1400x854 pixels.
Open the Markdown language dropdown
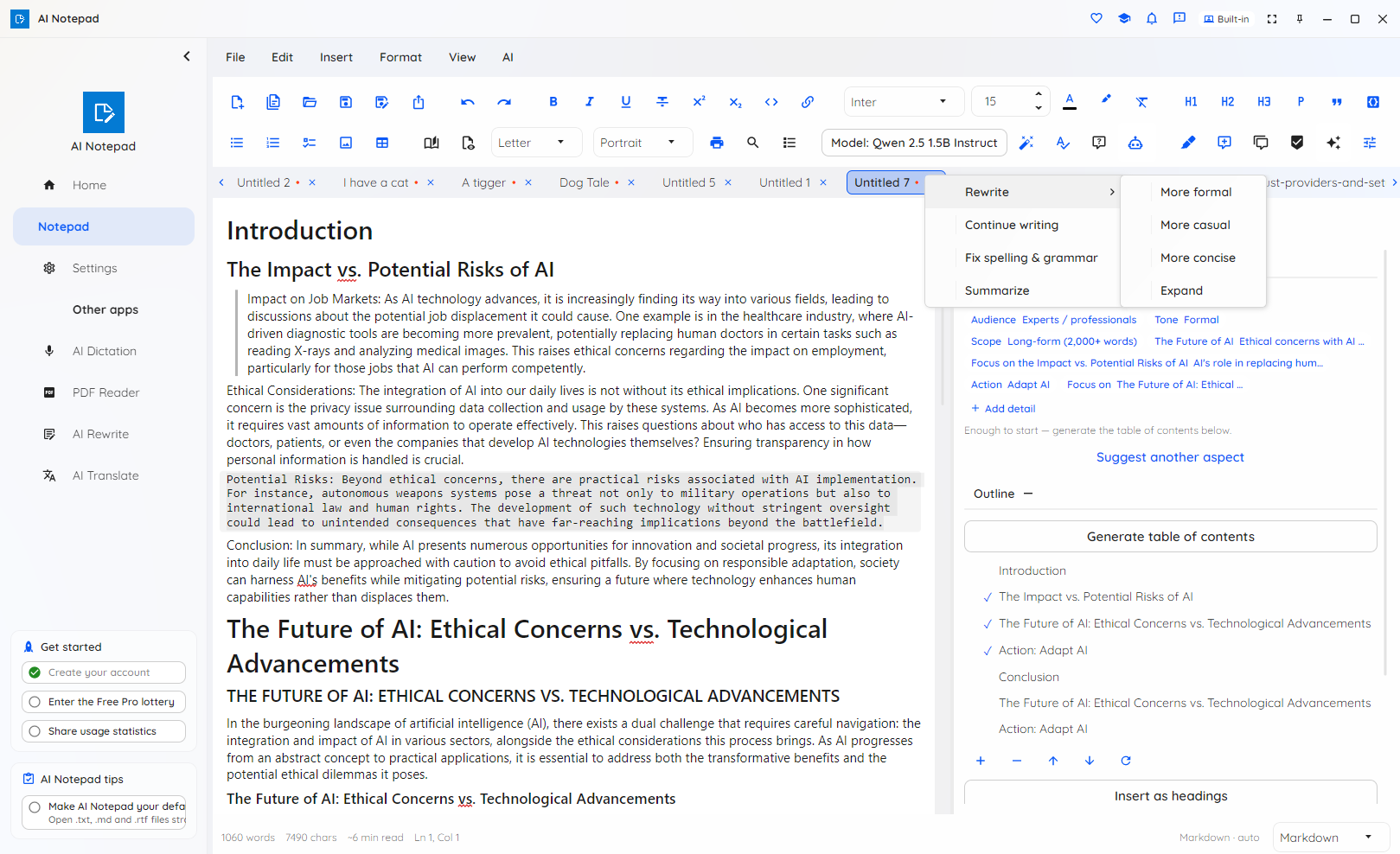coord(1331,838)
